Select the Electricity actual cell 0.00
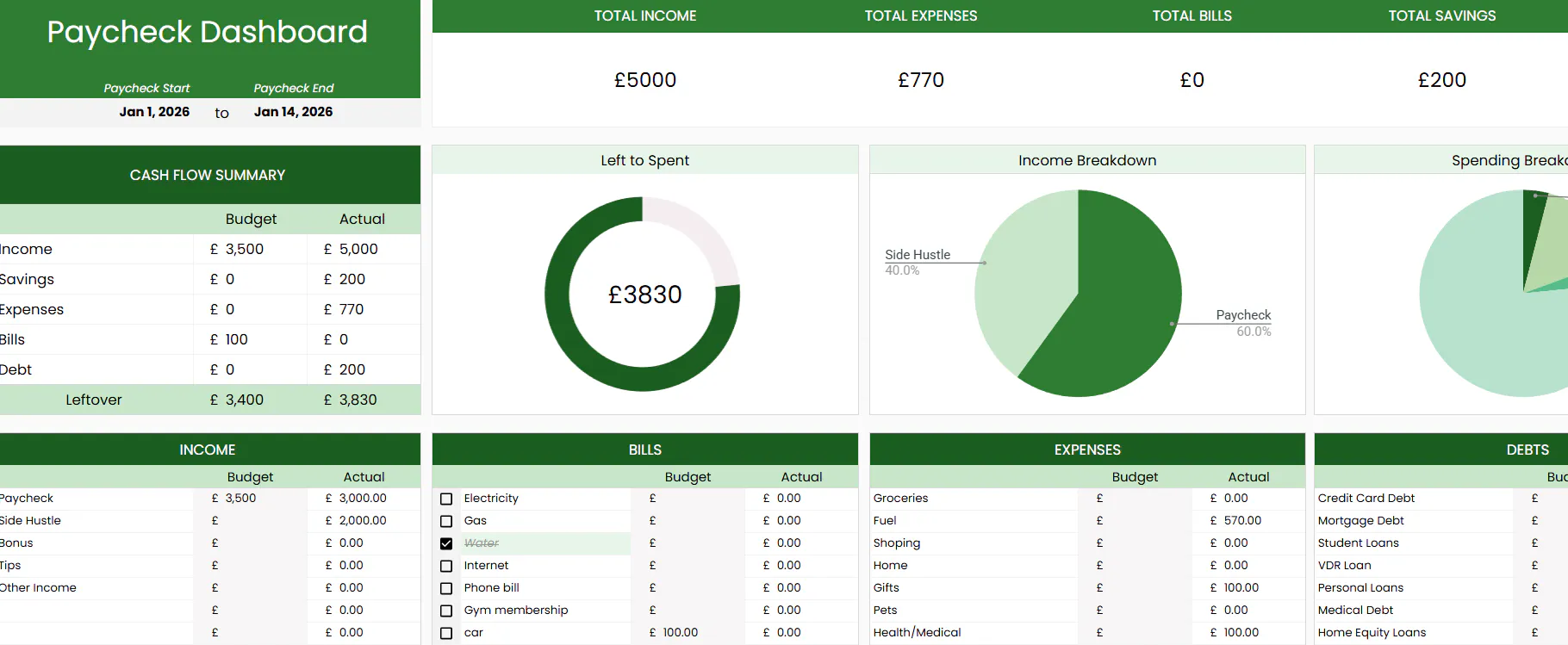This screenshot has width=1568, height=645. click(x=801, y=499)
